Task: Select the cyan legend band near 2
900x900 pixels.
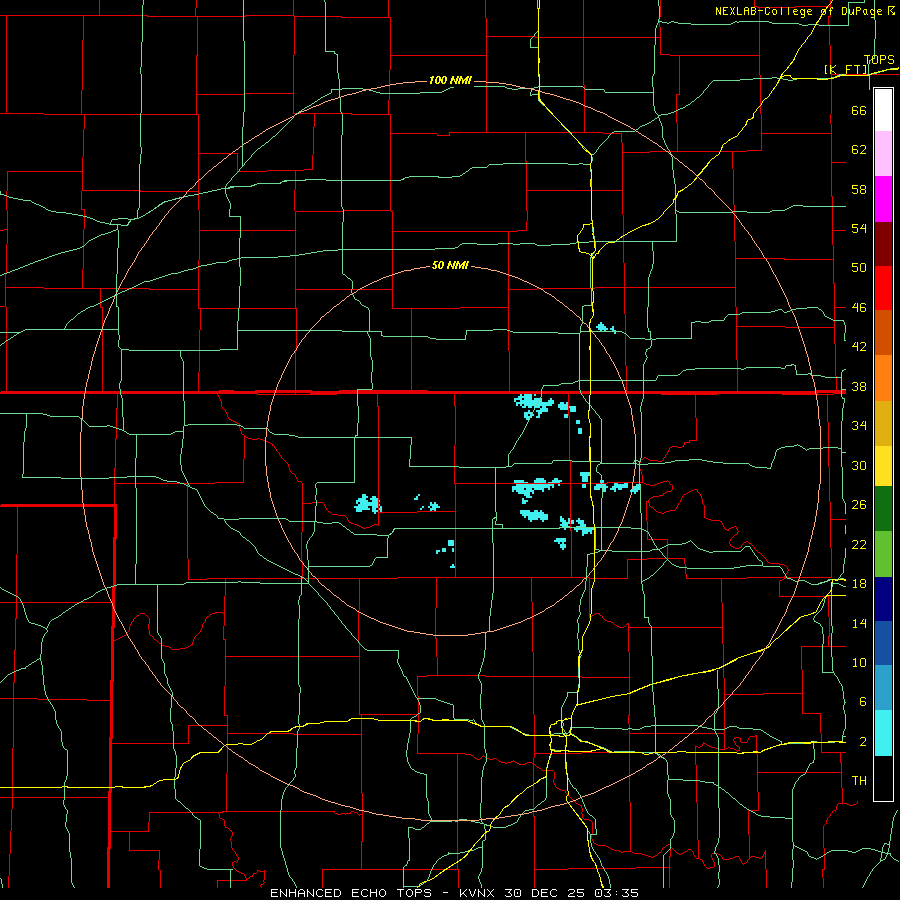Action: (883, 733)
